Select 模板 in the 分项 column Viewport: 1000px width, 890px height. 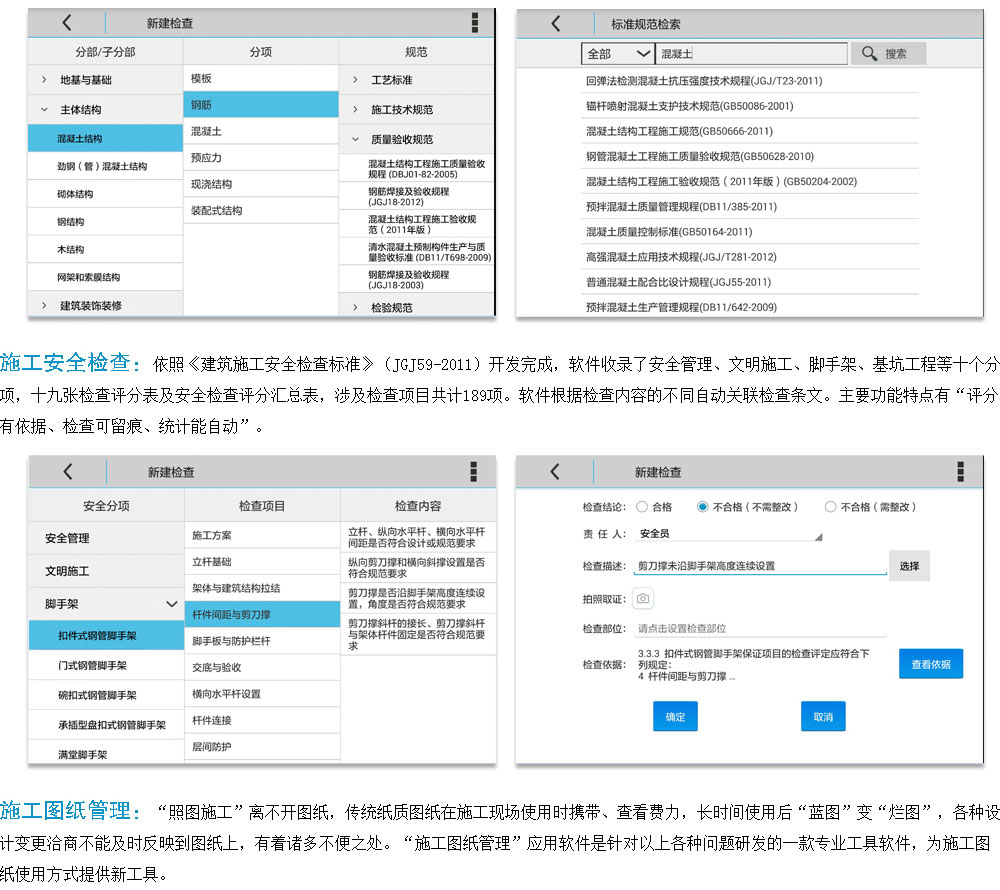[x=261, y=78]
